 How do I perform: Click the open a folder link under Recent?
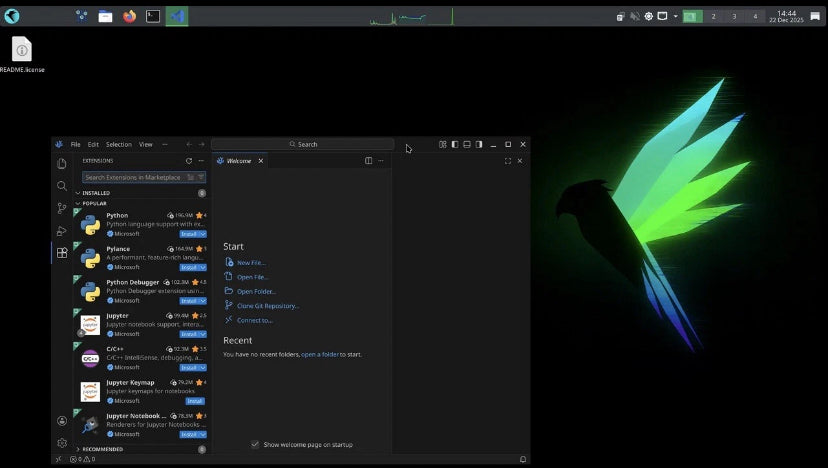tap(319, 354)
